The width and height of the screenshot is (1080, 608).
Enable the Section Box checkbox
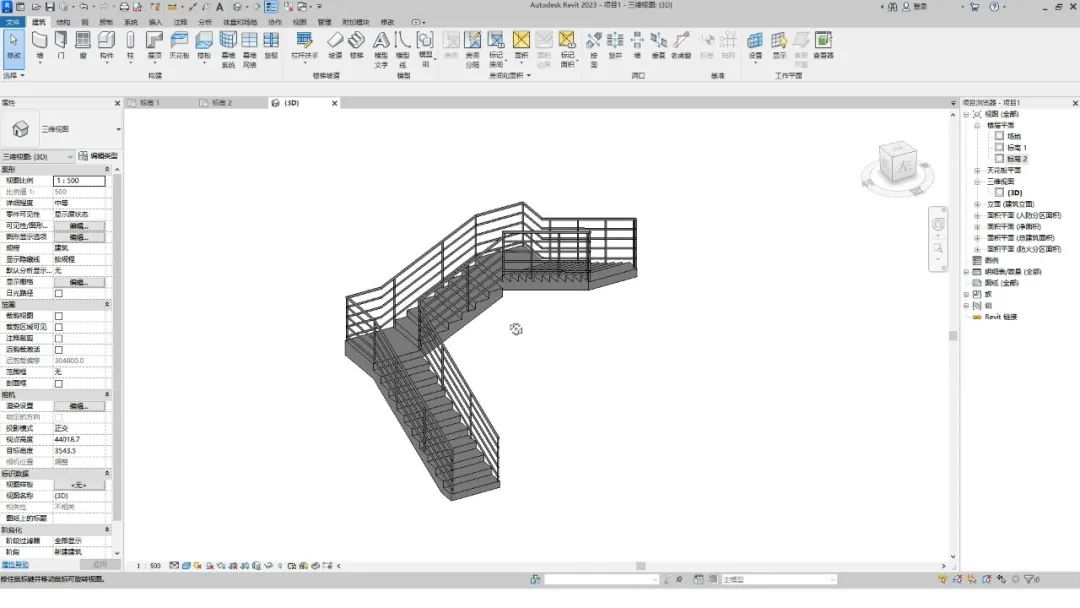58,383
